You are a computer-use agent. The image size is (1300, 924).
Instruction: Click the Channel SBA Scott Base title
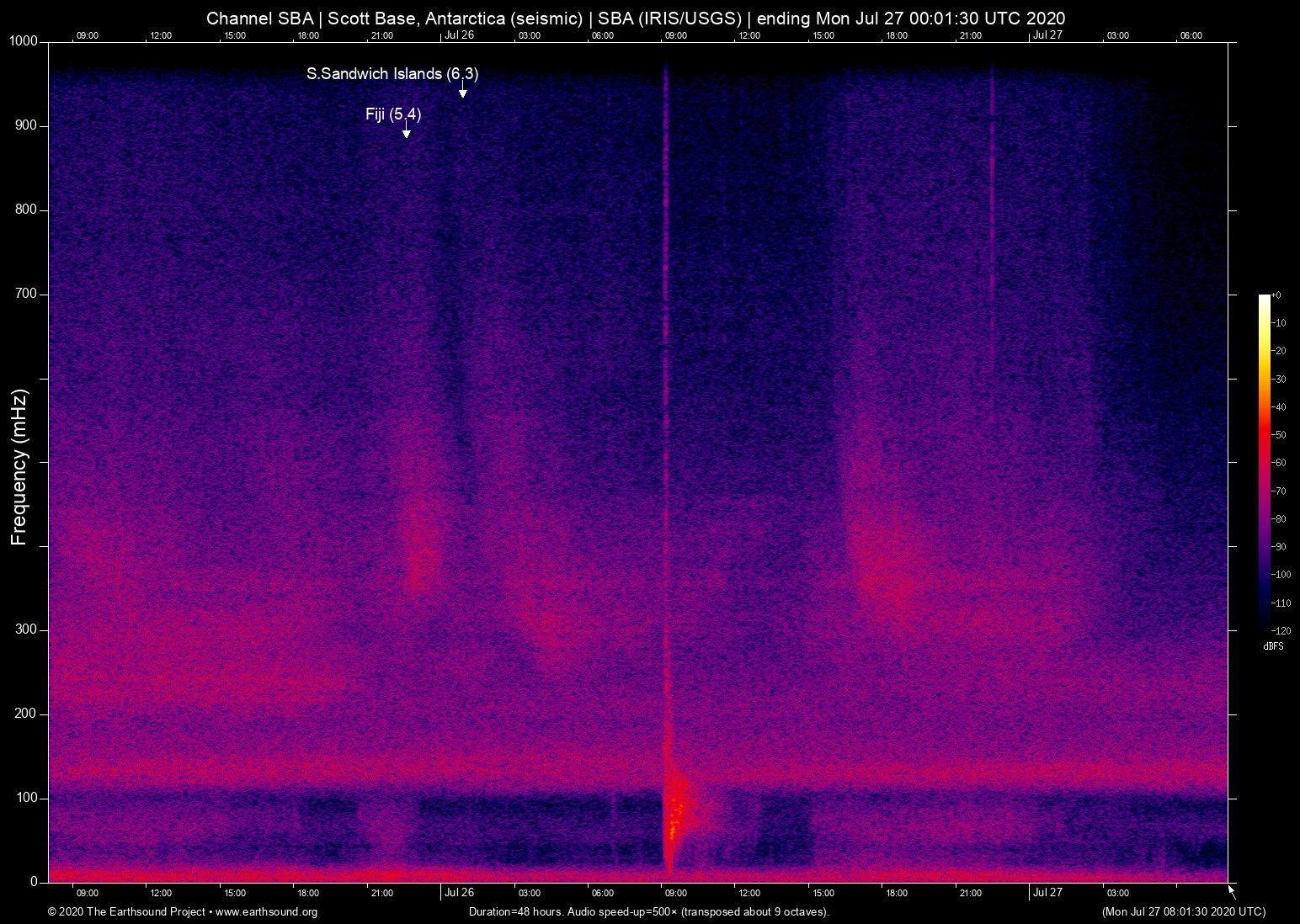(636, 18)
